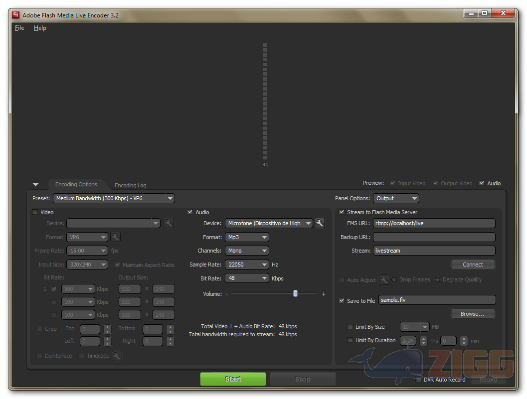Enable Limit By Duration checkbox

click(x=350, y=340)
